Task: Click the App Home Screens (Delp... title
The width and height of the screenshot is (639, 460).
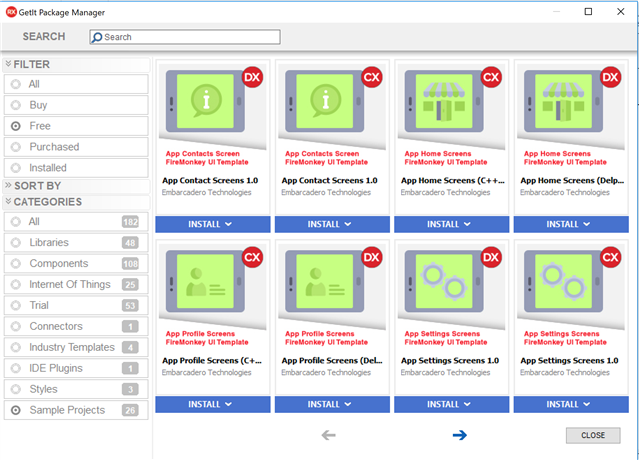Action: tap(572, 180)
